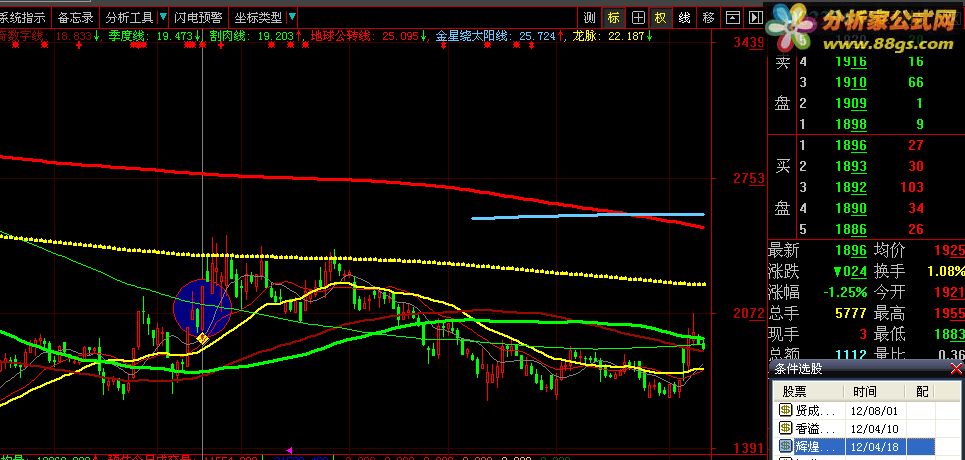
Task: Click the date 12/04/10 cell
Action: [x=875, y=429]
